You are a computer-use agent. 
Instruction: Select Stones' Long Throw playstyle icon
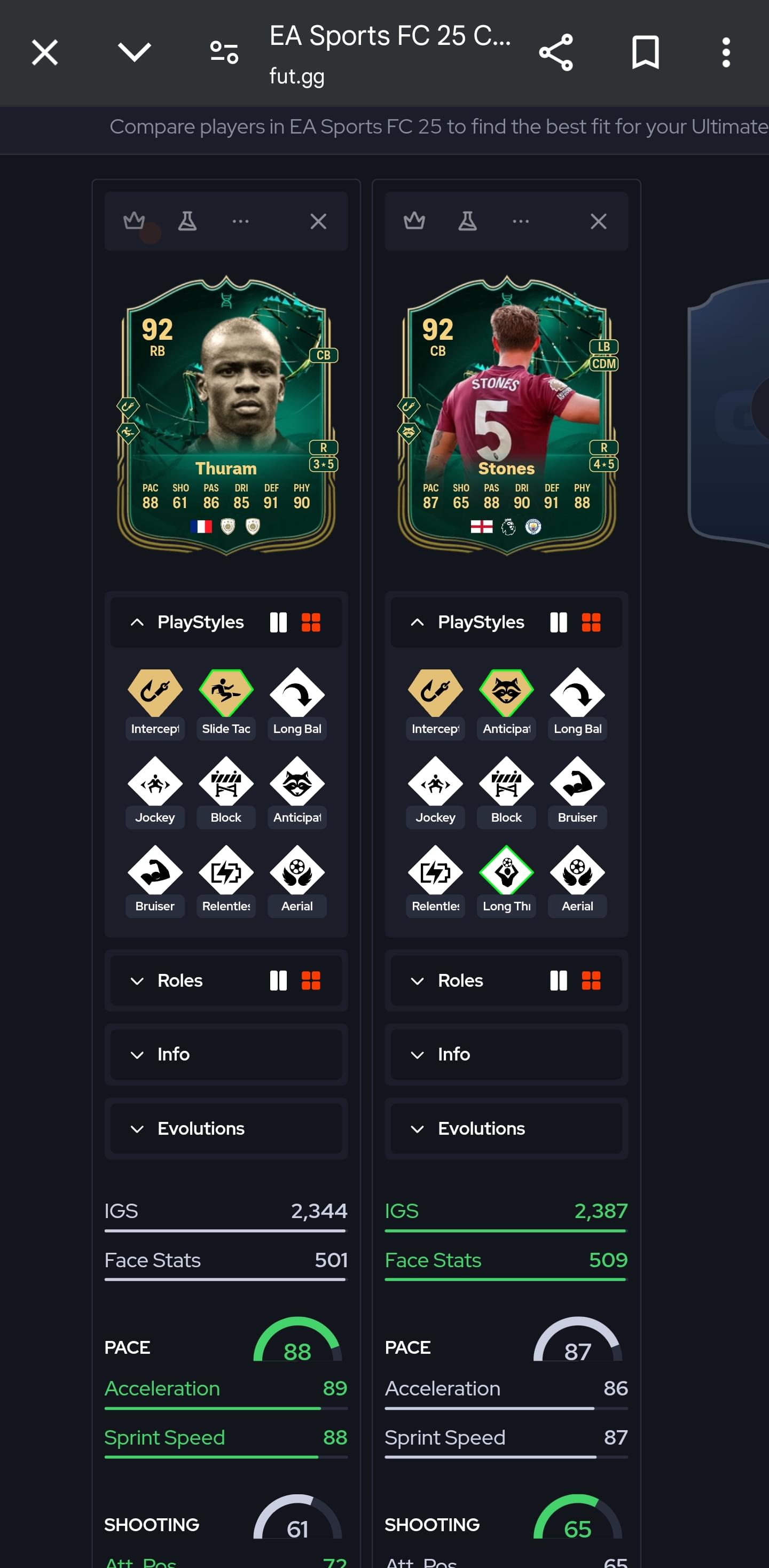506,871
